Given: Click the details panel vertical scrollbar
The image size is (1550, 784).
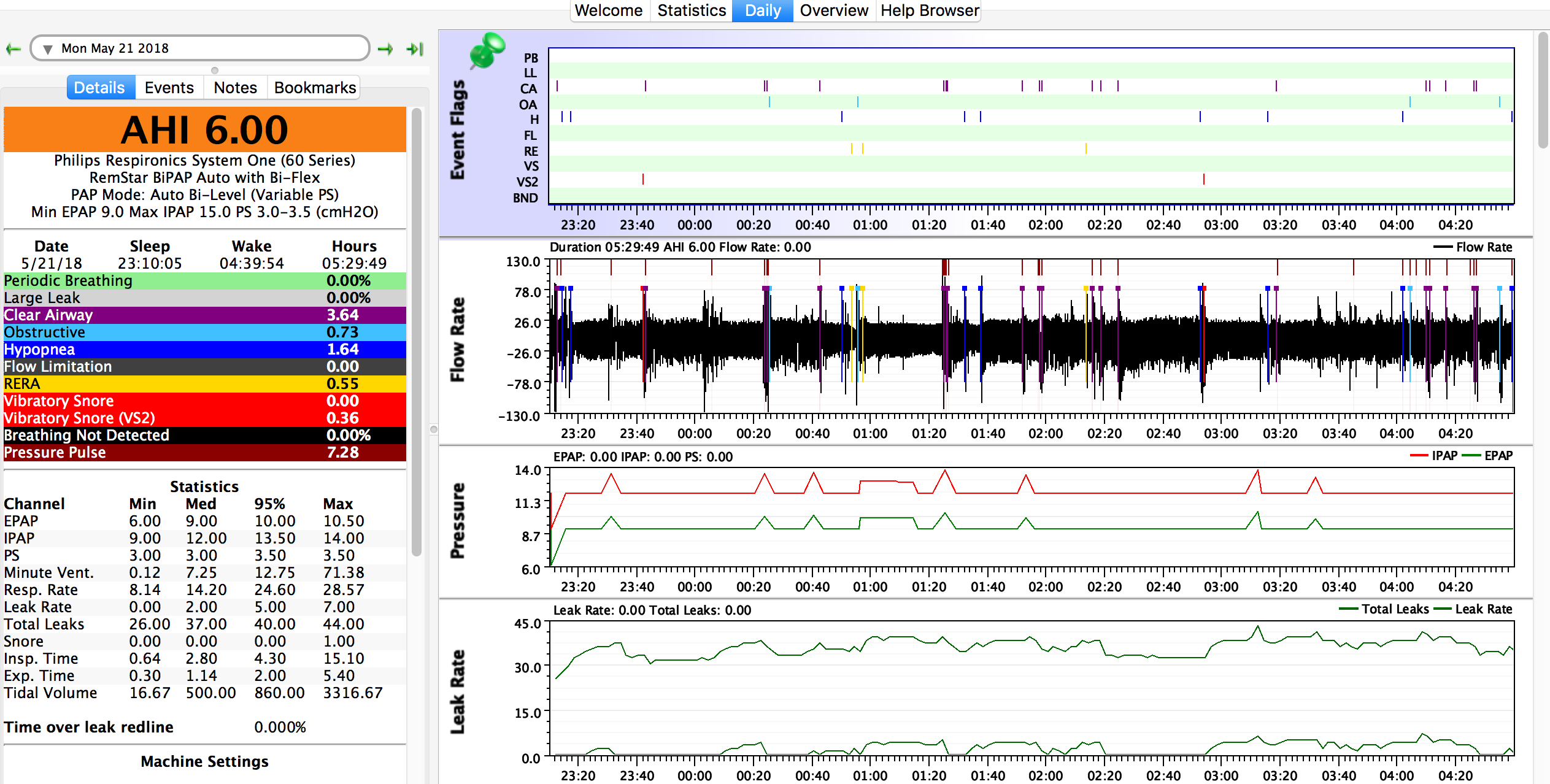Looking at the screenshot, I should tap(417, 331).
